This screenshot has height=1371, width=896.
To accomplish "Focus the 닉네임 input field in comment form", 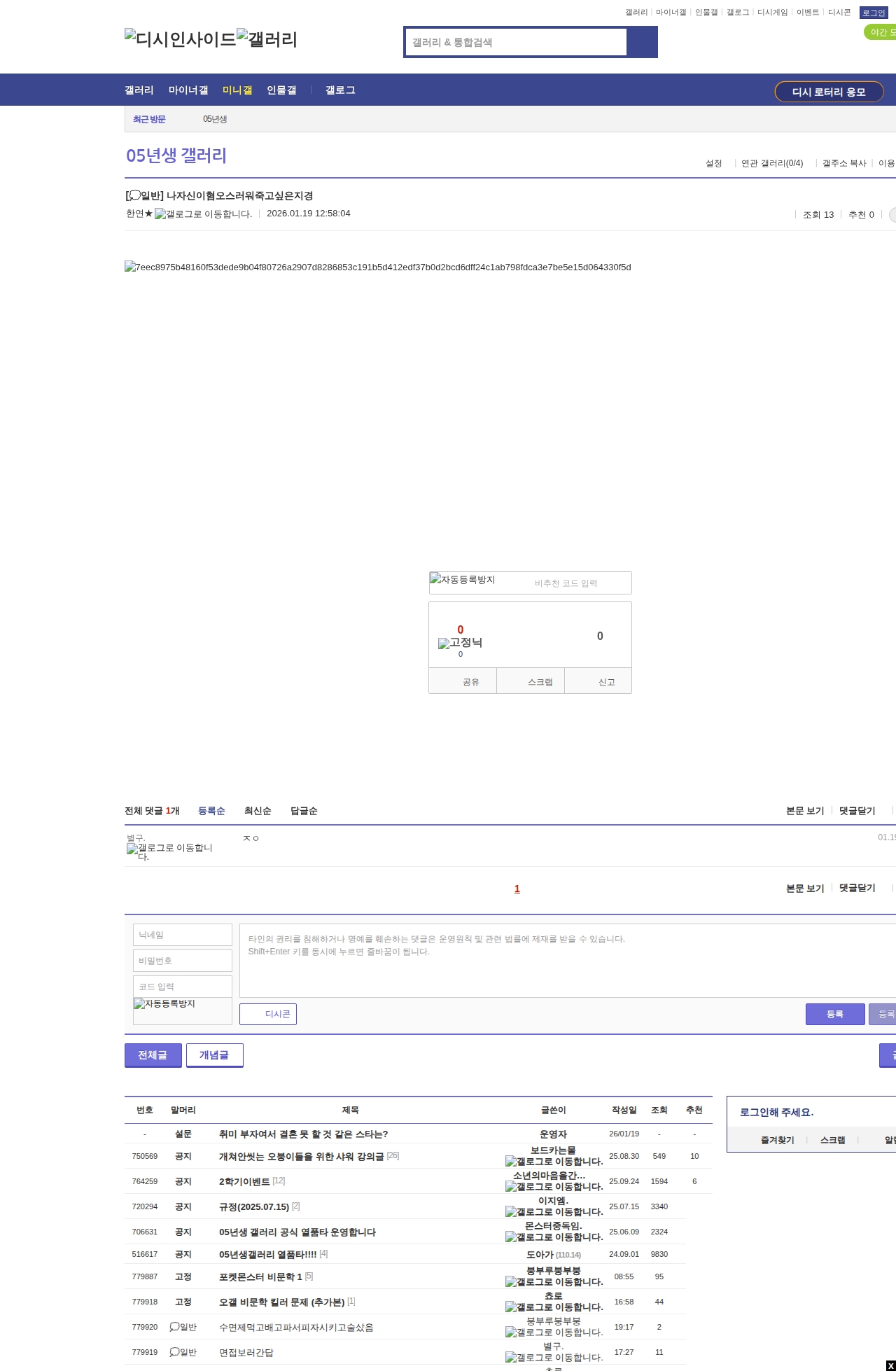I will coord(182,935).
